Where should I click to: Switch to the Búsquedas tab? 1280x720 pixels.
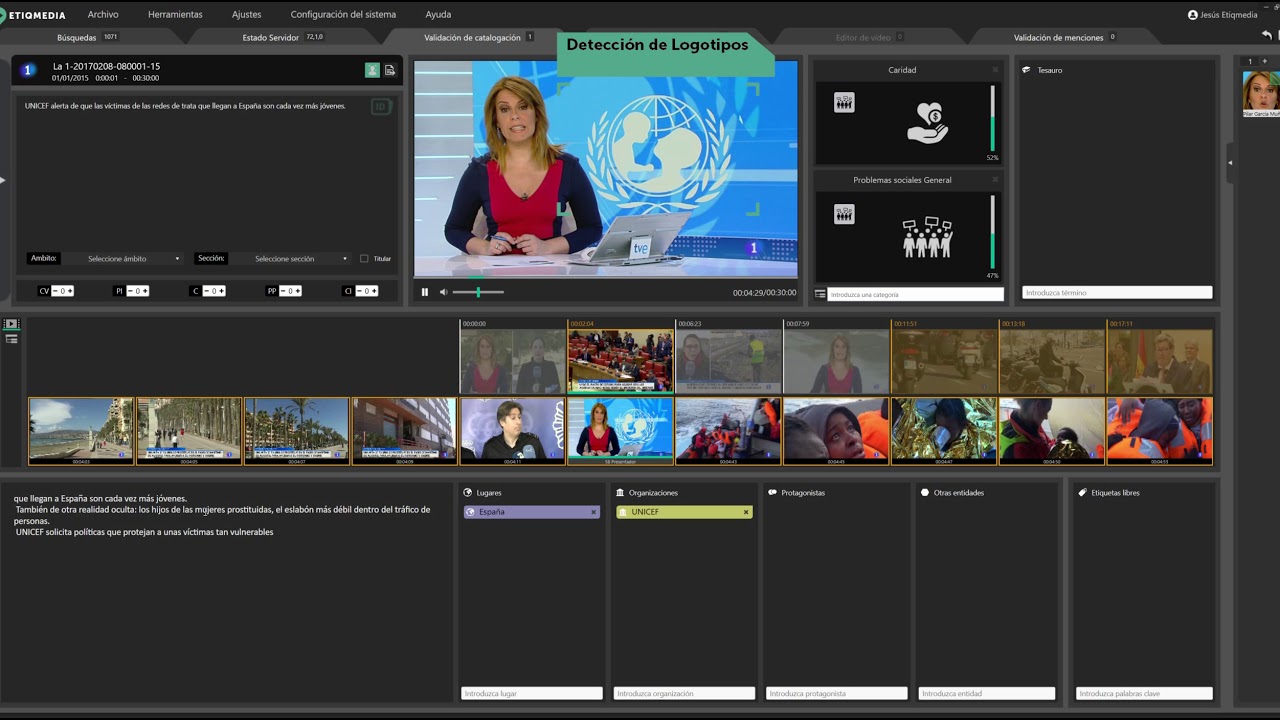(x=87, y=37)
